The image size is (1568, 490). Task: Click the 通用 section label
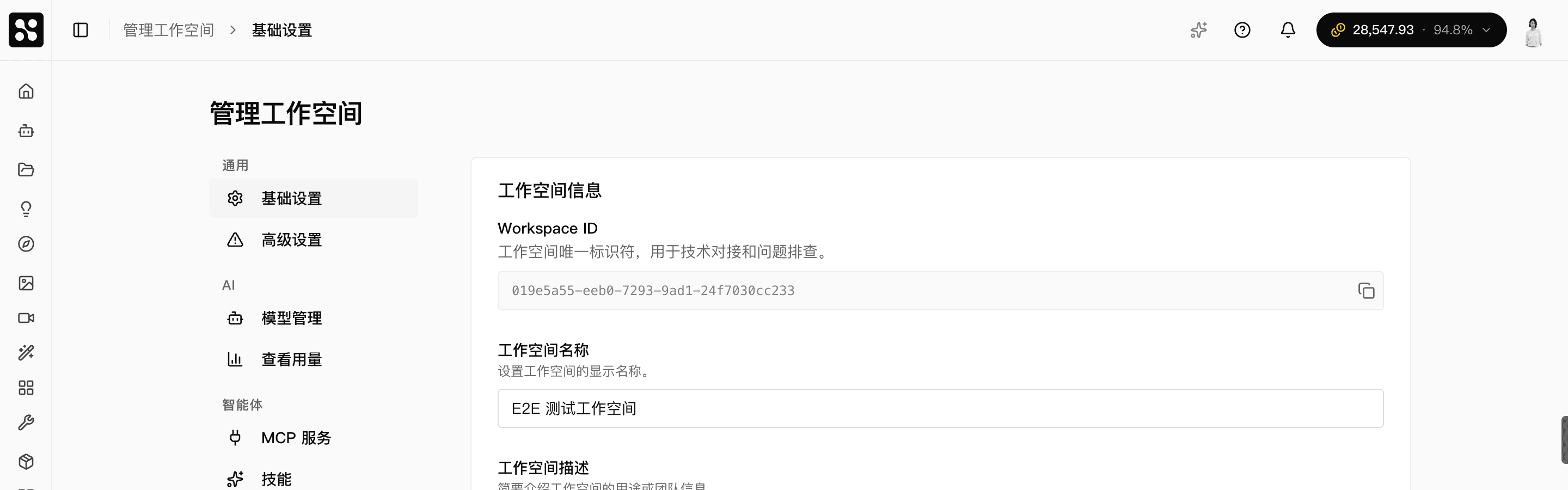pyautogui.click(x=235, y=166)
